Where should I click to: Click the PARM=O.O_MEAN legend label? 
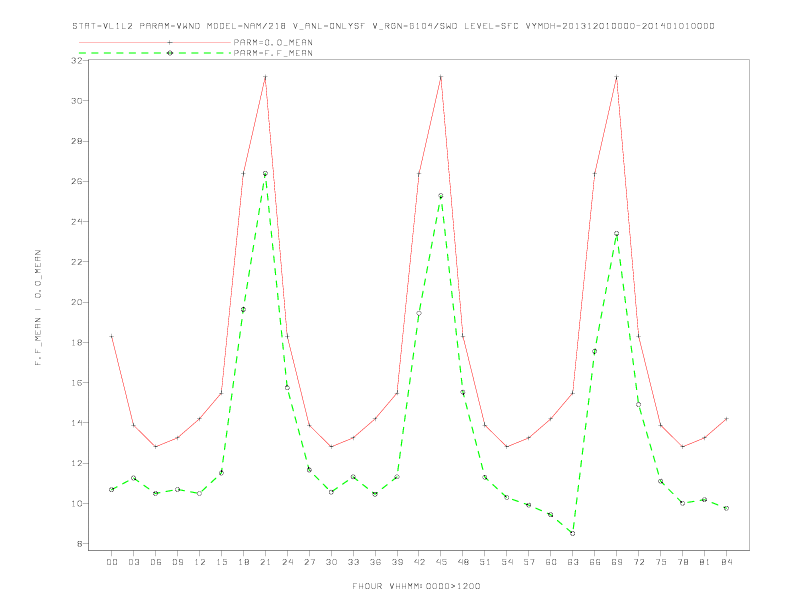[x=273, y=42]
